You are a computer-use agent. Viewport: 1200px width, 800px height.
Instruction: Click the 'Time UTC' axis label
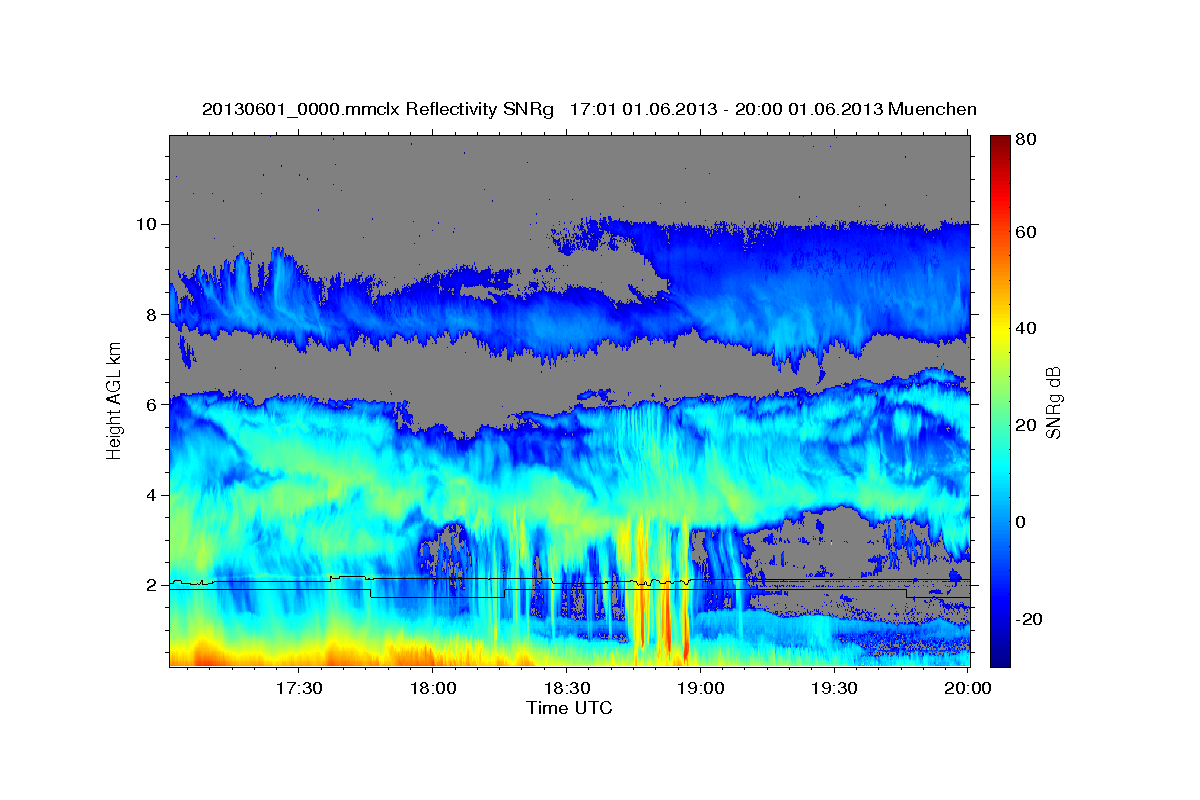point(569,708)
